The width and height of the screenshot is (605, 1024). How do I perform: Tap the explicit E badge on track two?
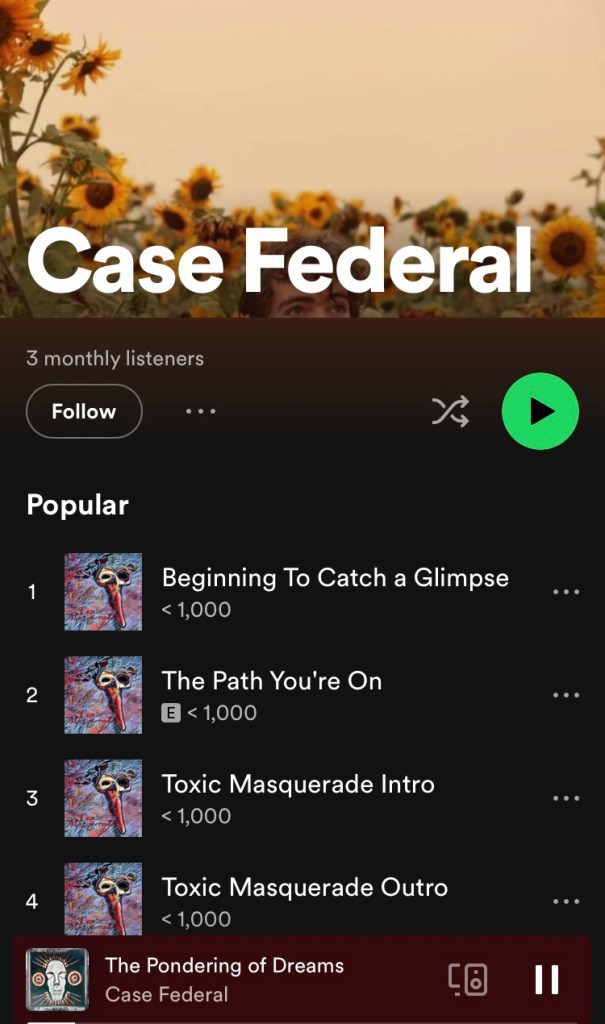point(171,713)
